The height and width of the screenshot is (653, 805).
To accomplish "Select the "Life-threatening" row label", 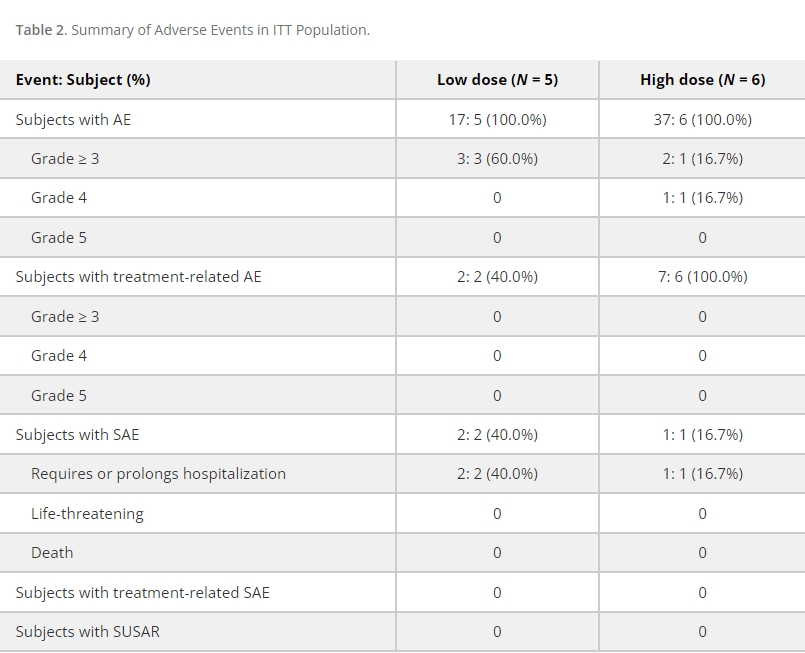I will tap(87, 514).
